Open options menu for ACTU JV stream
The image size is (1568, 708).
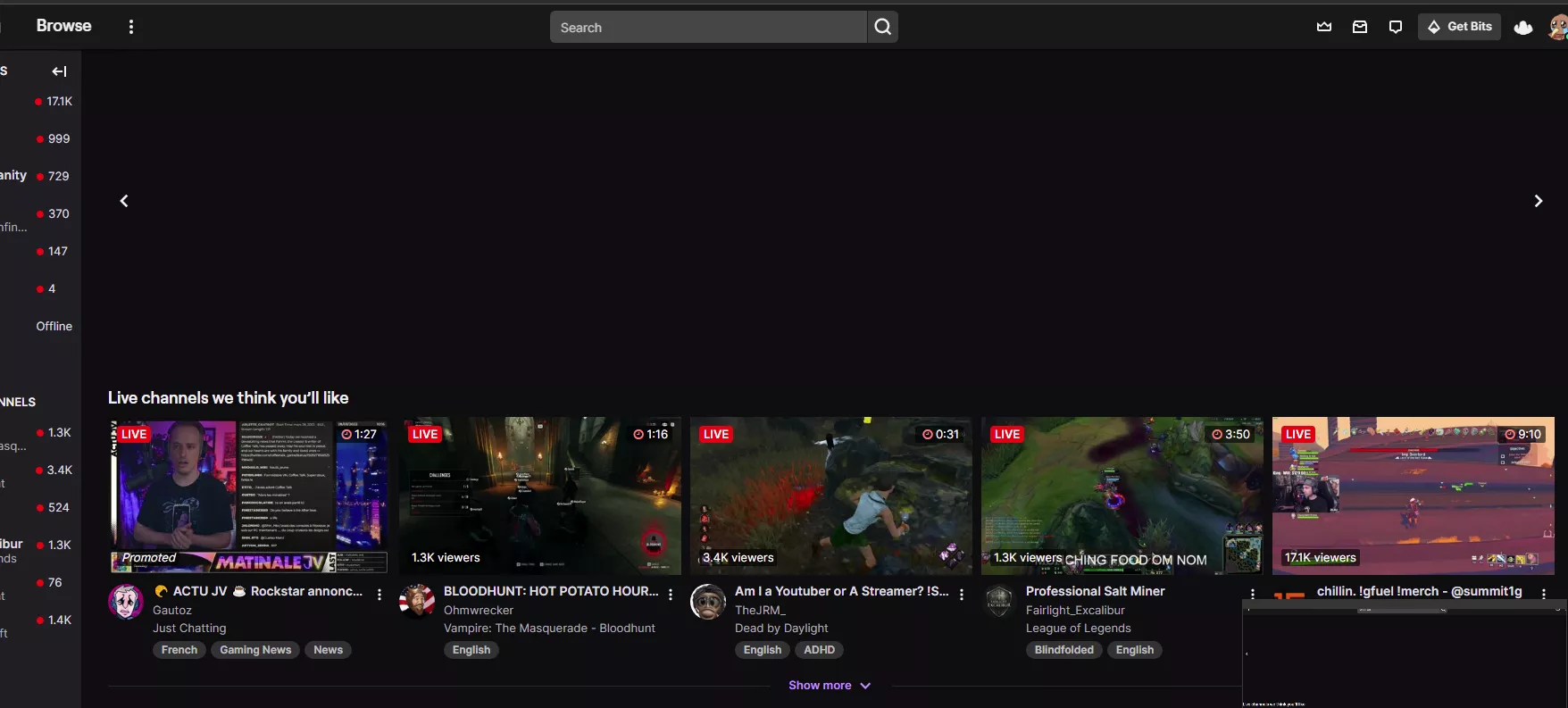click(379, 594)
